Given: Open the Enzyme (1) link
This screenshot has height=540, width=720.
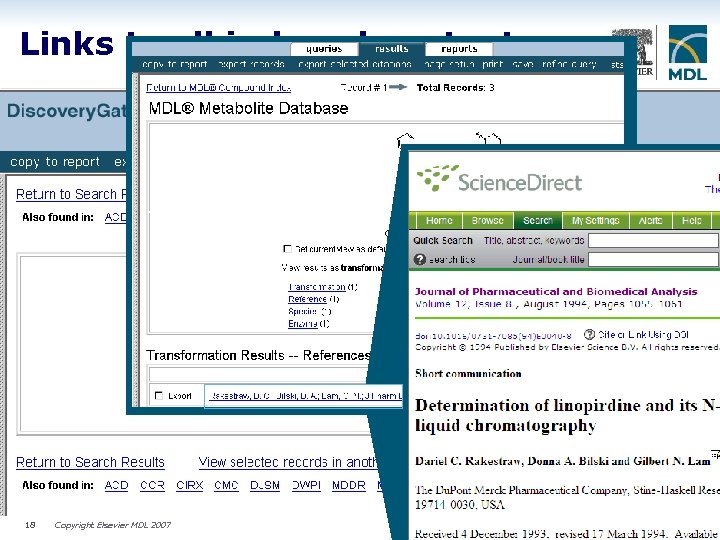Looking at the screenshot, I should pyautogui.click(x=303, y=323).
